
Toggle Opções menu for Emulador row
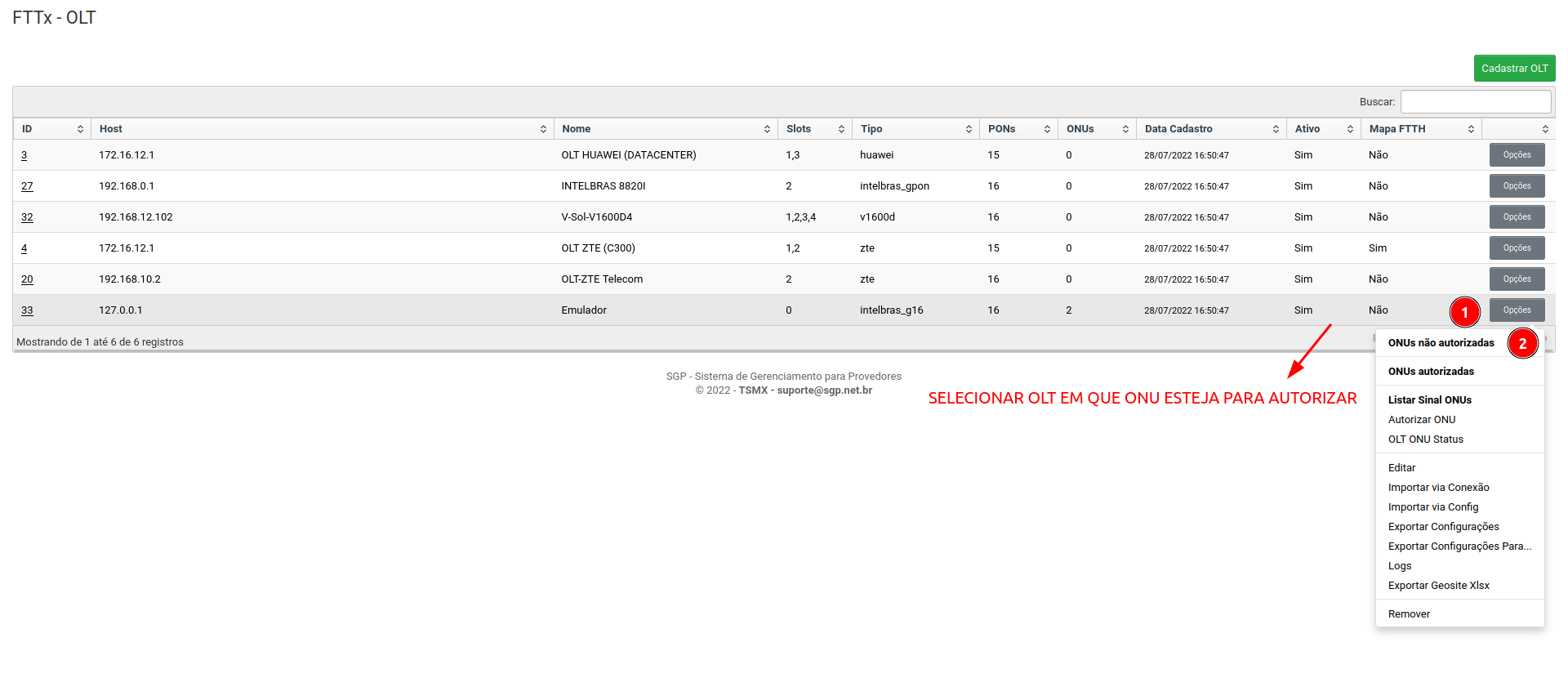pos(1517,310)
